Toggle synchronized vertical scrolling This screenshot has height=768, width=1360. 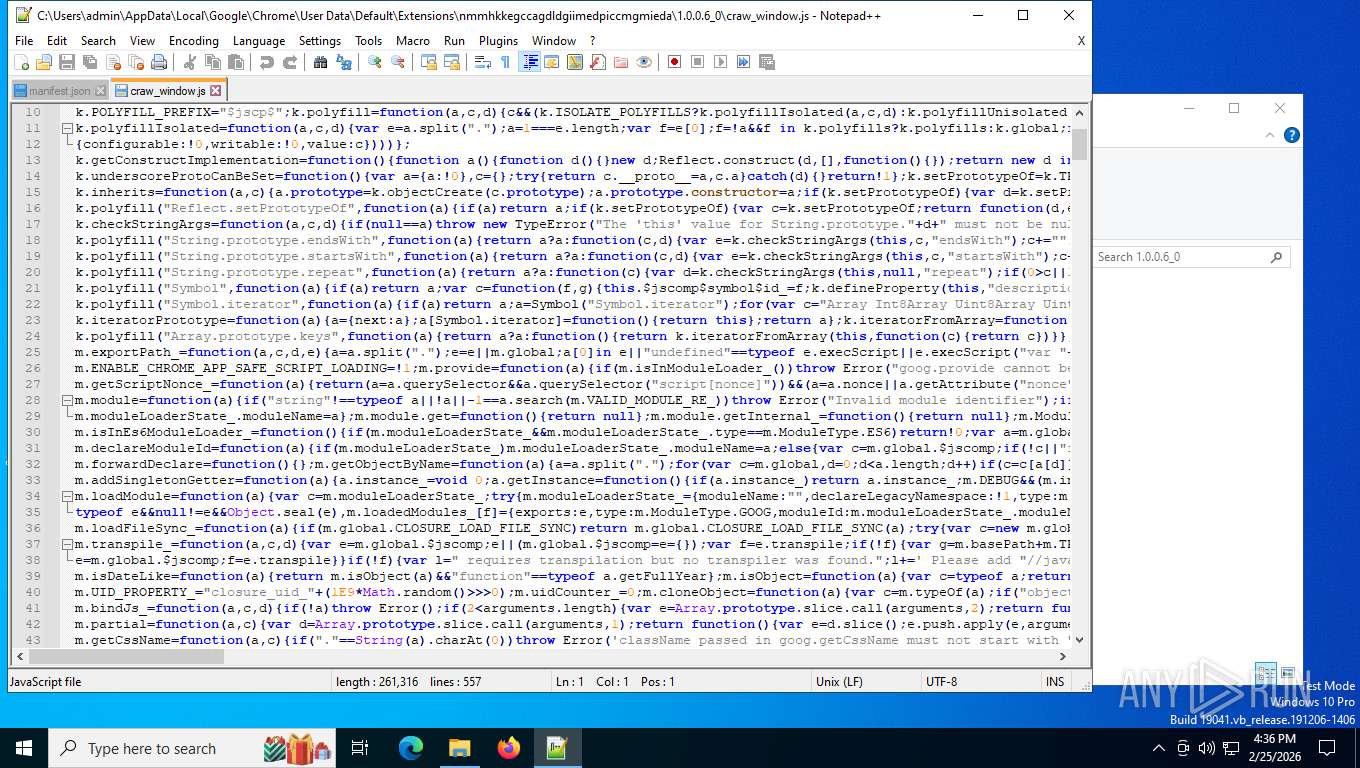pos(429,62)
